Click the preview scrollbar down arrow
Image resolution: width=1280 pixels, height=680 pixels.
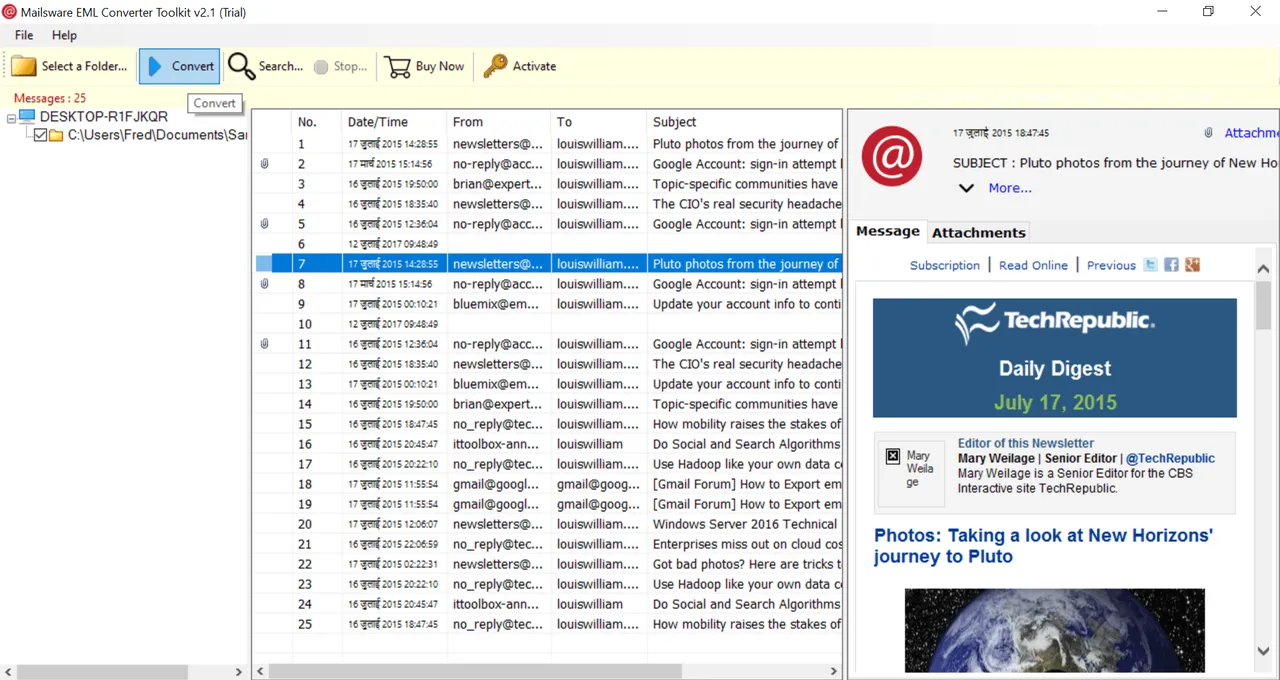1263,651
